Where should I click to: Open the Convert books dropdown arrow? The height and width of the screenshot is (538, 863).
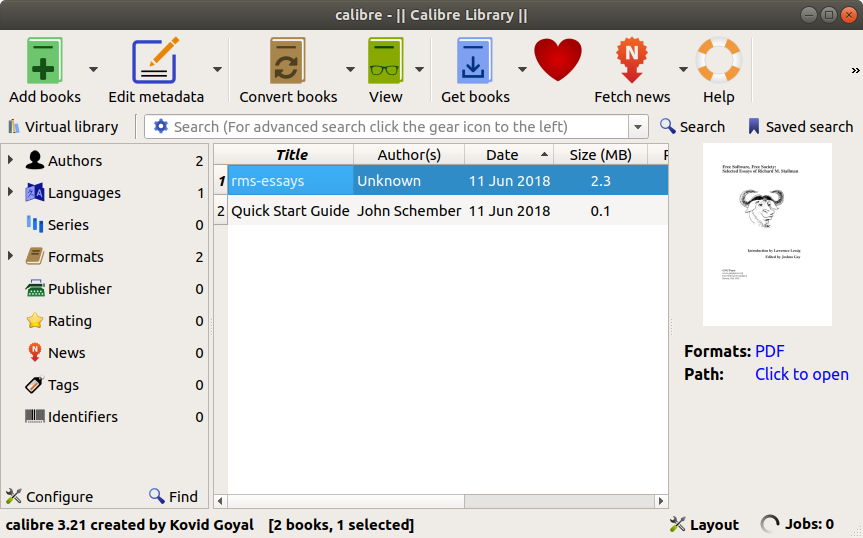[350, 69]
